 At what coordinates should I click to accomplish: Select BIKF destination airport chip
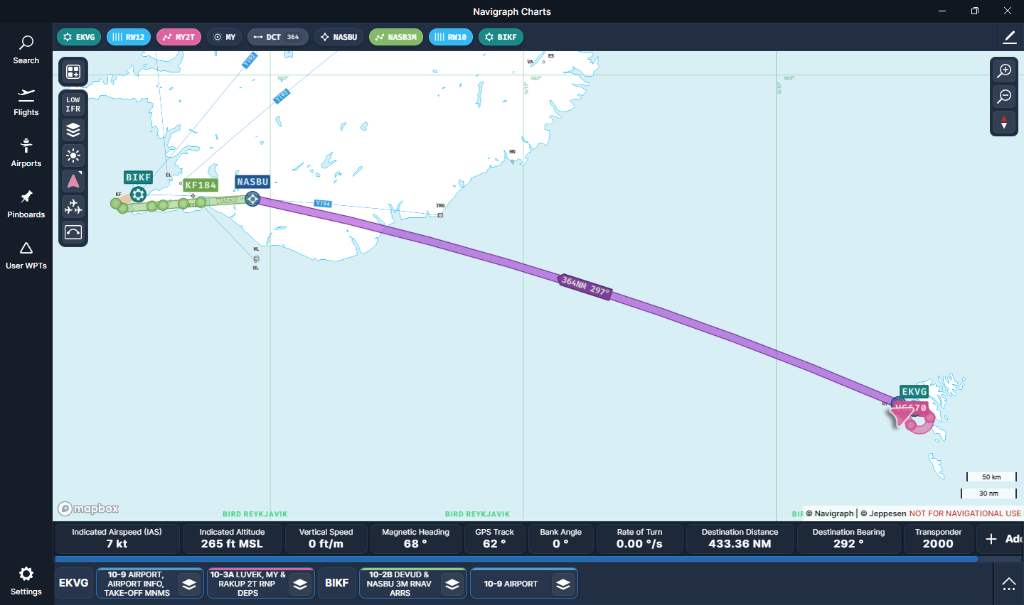click(x=501, y=37)
